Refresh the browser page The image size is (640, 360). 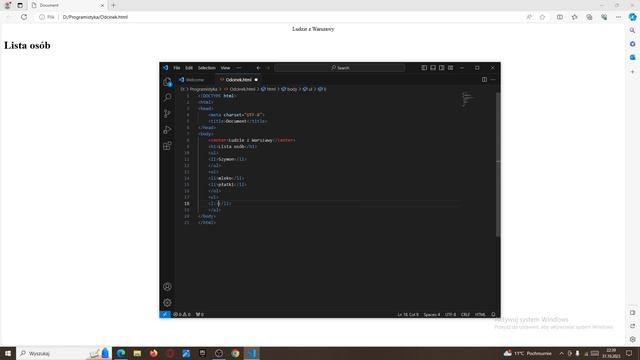[x=24, y=17]
